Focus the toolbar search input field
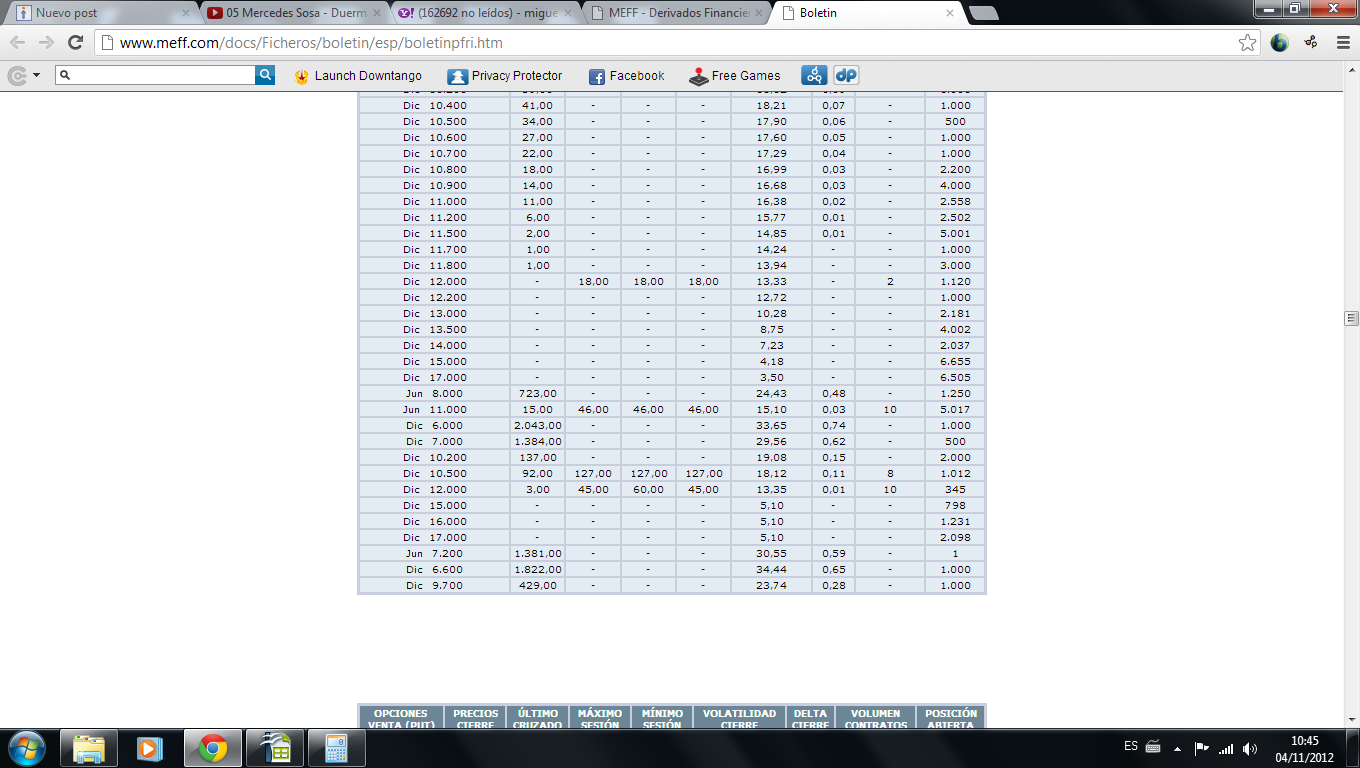The height and width of the screenshot is (768, 1360). pyautogui.click(x=155, y=75)
